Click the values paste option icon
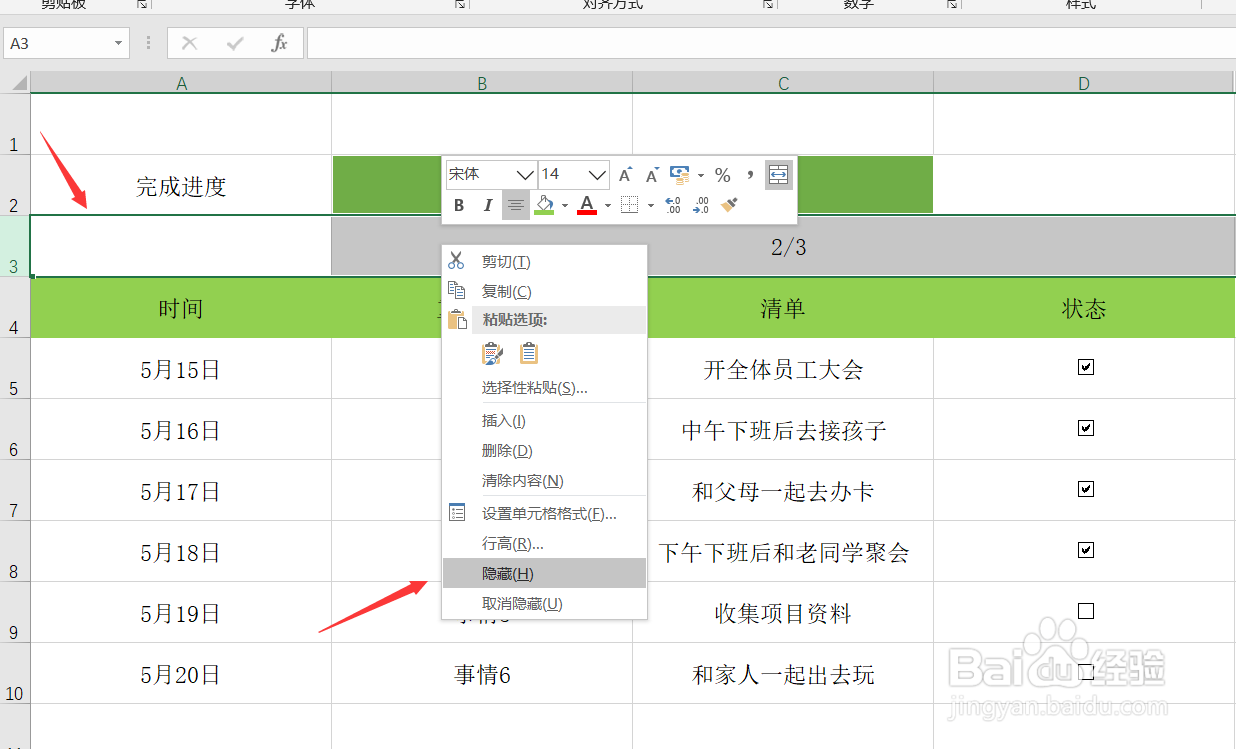1236x749 pixels. [528, 352]
